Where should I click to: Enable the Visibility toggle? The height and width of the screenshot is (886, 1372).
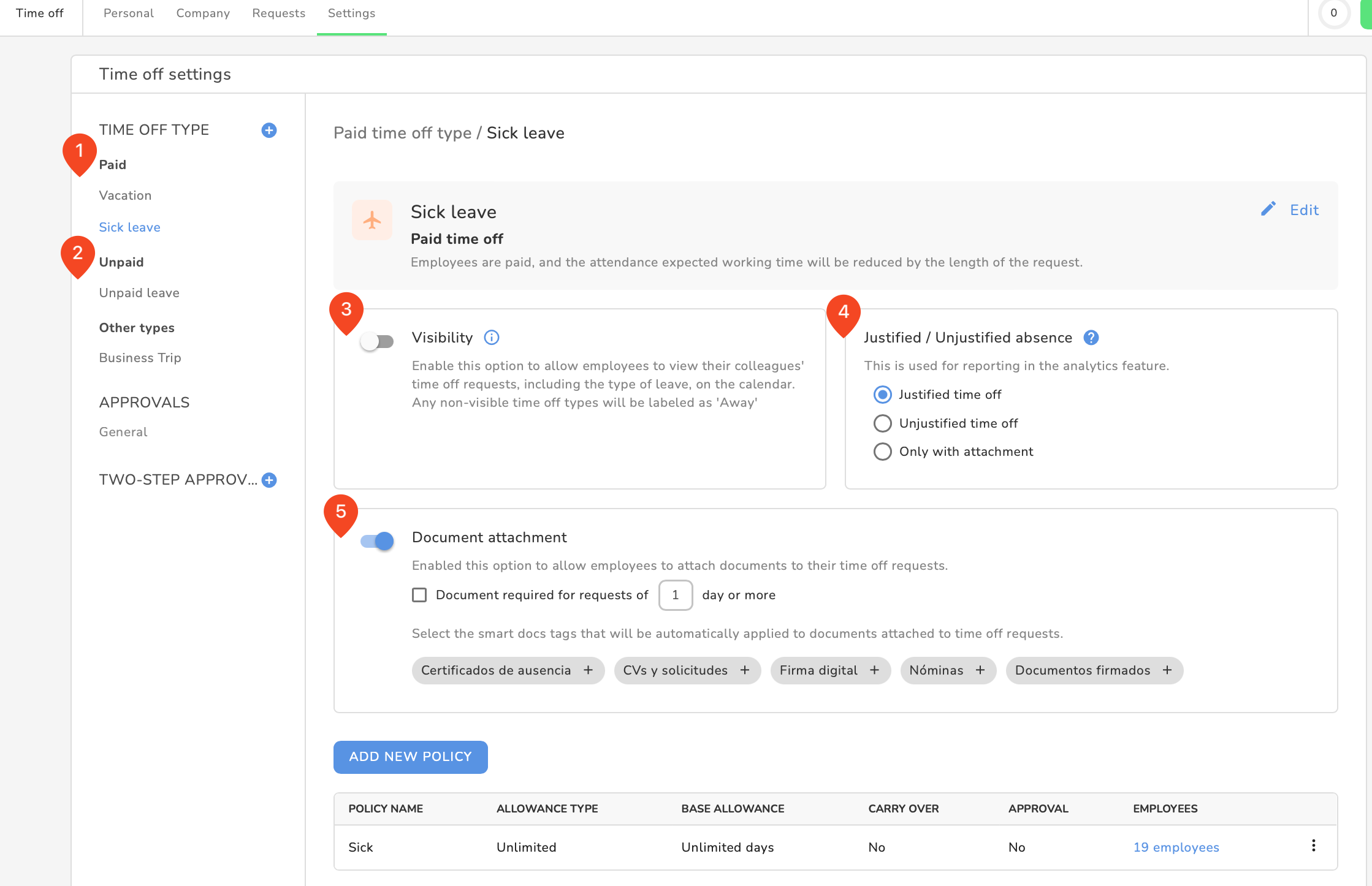376,341
